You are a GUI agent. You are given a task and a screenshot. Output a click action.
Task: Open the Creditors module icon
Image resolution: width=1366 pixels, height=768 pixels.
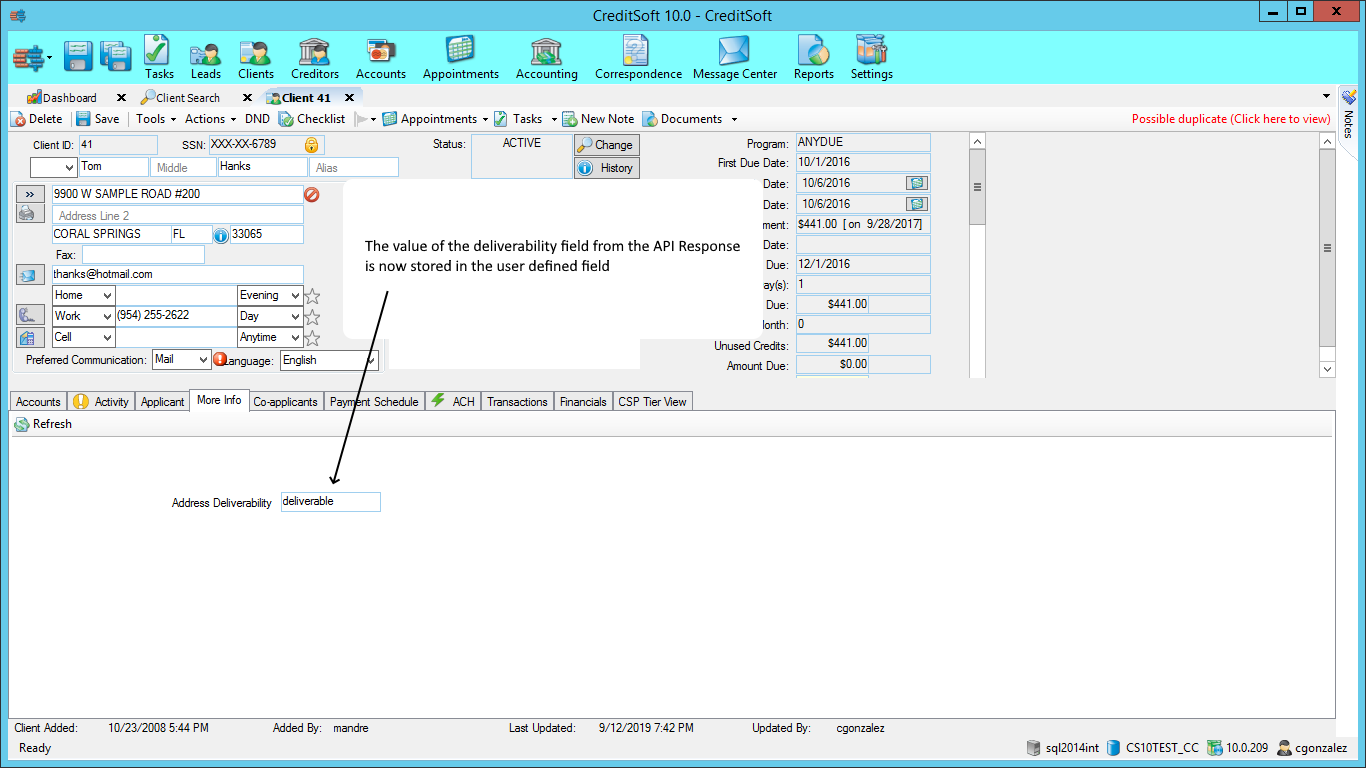pyautogui.click(x=315, y=59)
